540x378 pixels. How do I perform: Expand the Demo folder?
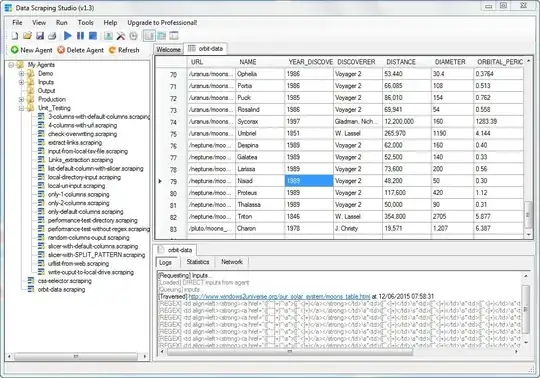[x=21, y=73]
